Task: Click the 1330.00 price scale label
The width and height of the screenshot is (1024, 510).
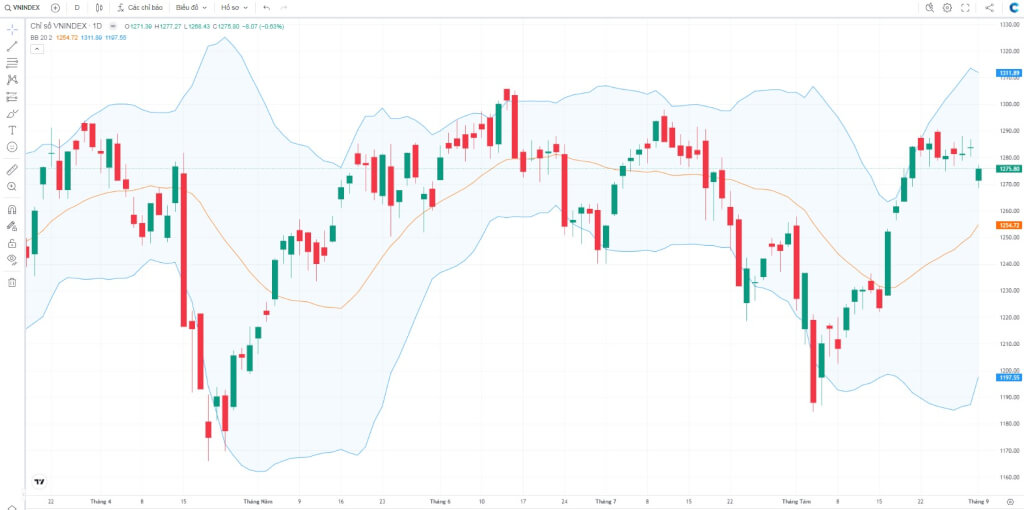Action: click(1009, 25)
